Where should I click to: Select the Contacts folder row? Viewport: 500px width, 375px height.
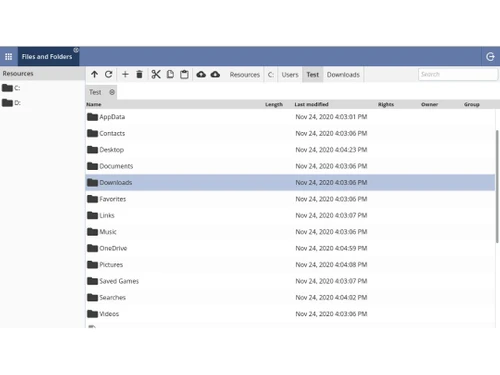pos(290,133)
